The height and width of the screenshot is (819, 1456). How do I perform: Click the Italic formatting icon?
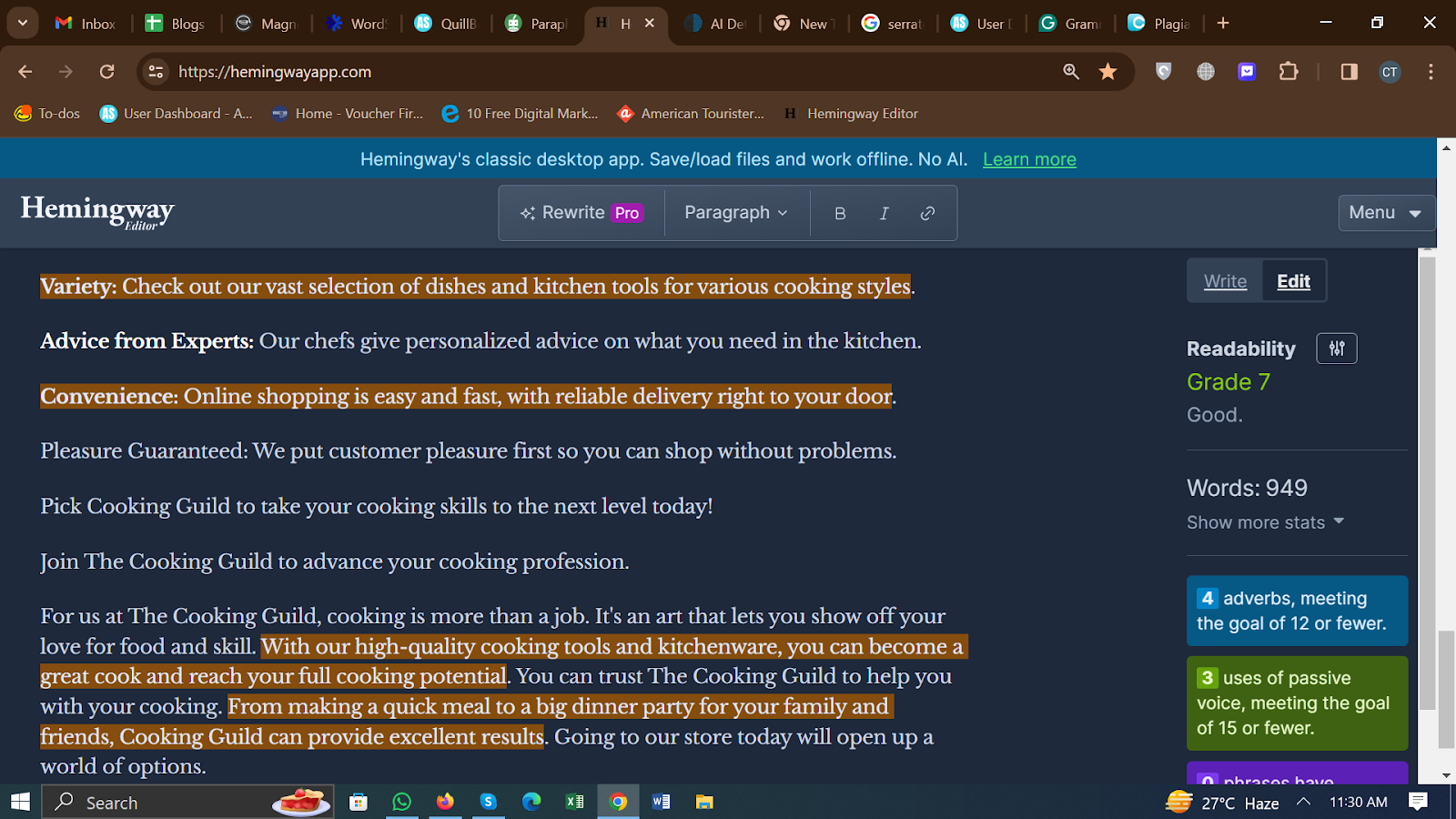pyautogui.click(x=884, y=213)
